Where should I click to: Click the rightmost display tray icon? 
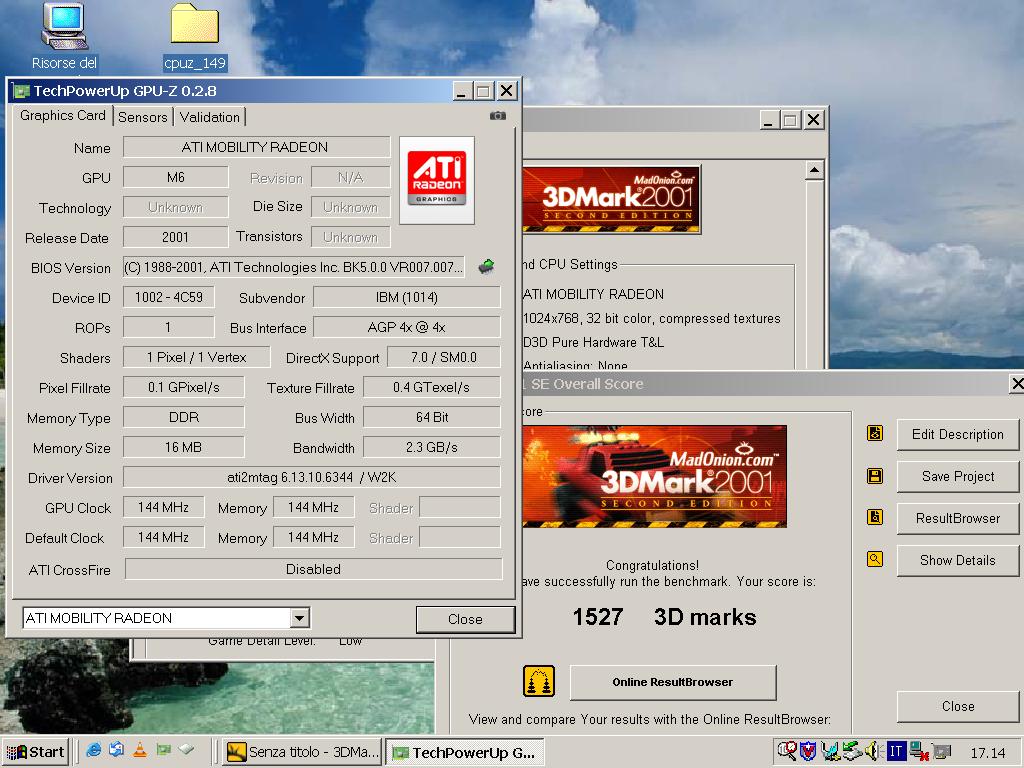point(942,752)
